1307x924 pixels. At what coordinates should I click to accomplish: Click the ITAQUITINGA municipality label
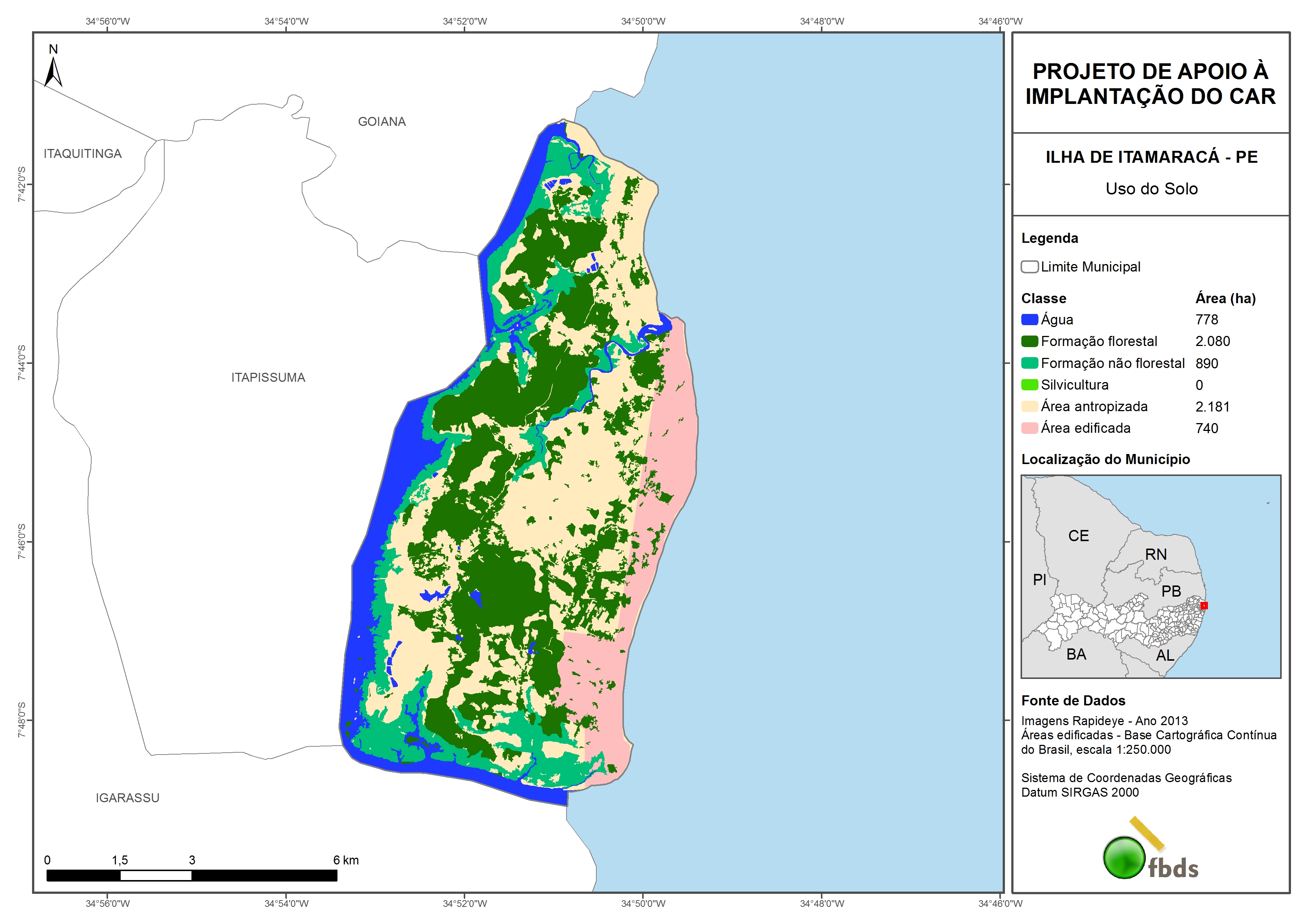point(83,154)
